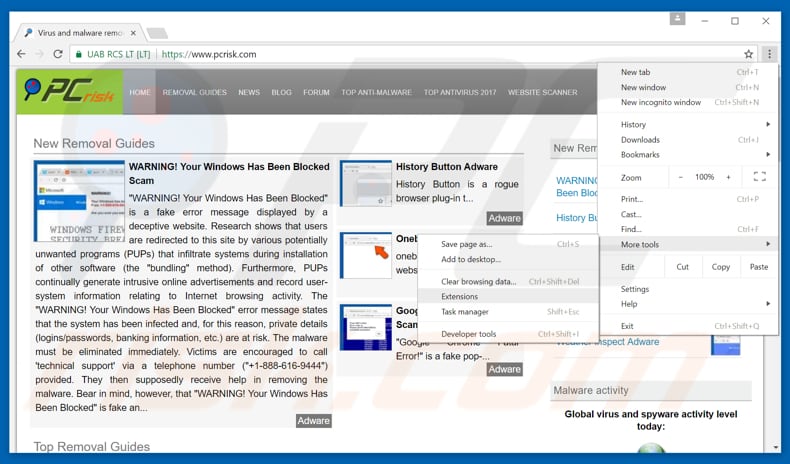Open FORUM navigation item
Image resolution: width=790 pixels, height=464 pixels.
pyautogui.click(x=316, y=92)
